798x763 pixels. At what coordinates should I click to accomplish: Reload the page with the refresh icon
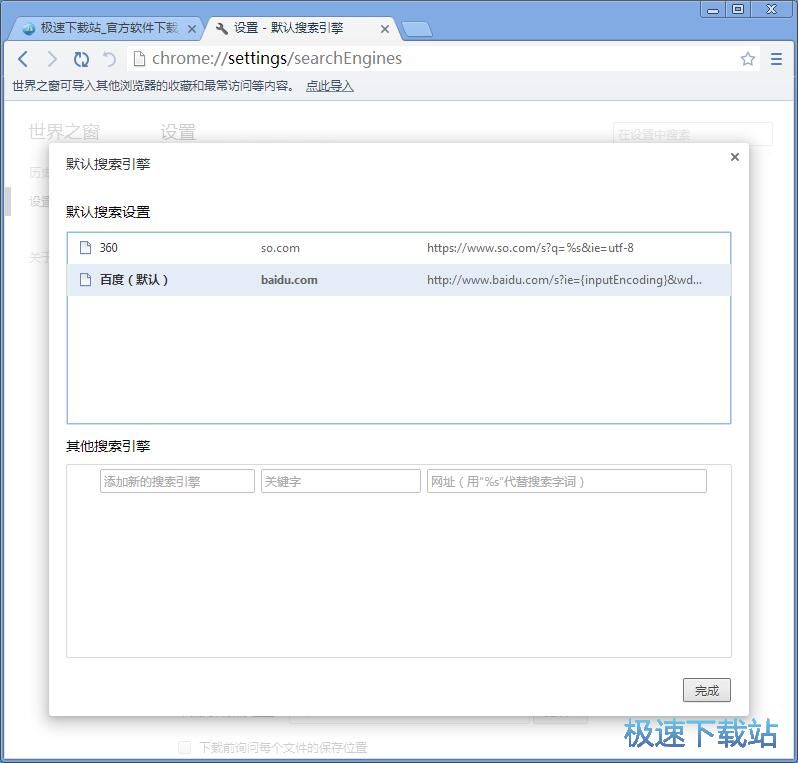pyautogui.click(x=81, y=59)
